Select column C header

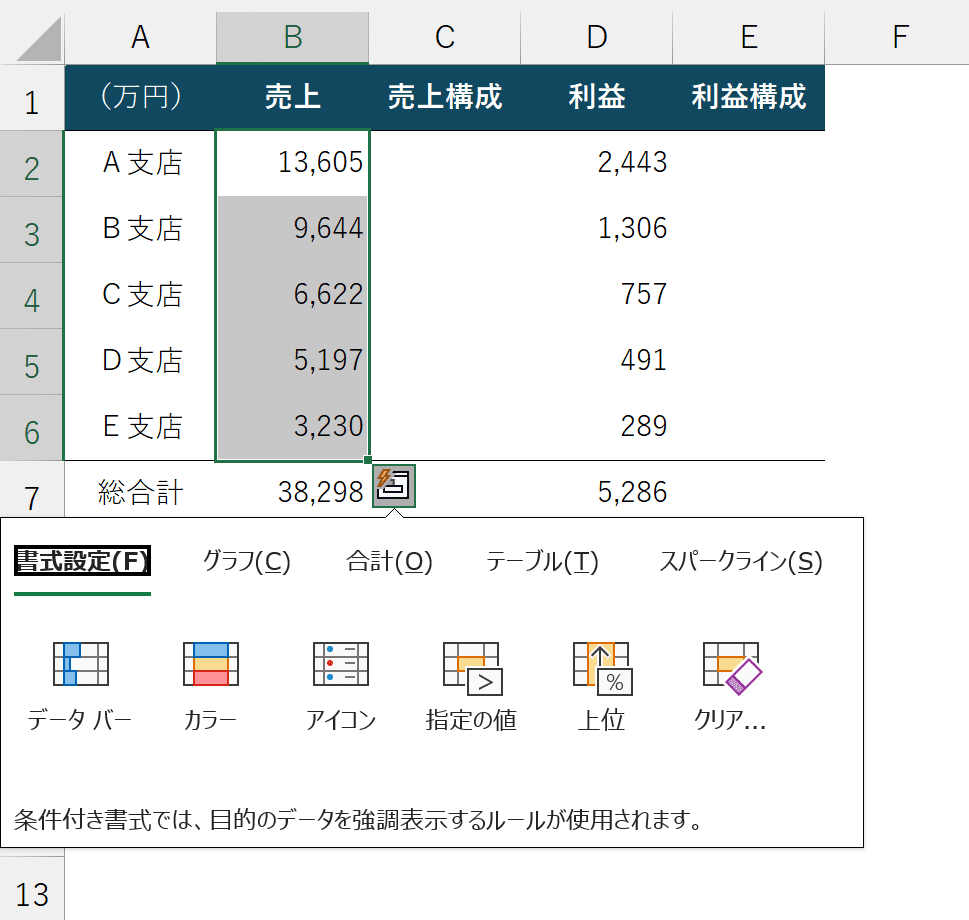445,37
